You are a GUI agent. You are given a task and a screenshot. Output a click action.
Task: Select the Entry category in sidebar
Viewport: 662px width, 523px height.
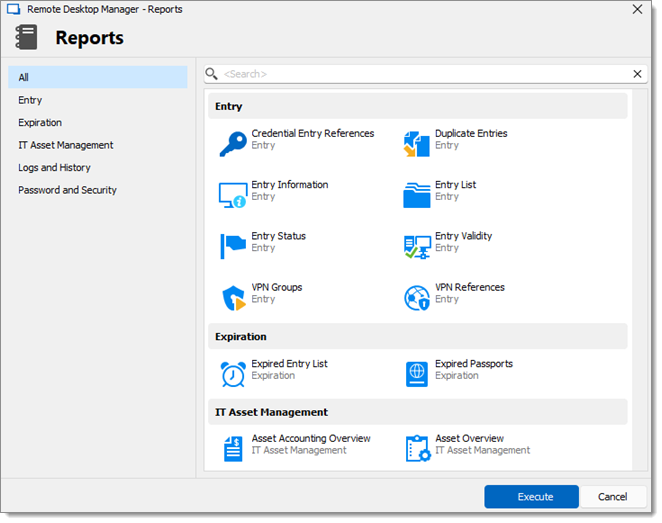coord(98,100)
